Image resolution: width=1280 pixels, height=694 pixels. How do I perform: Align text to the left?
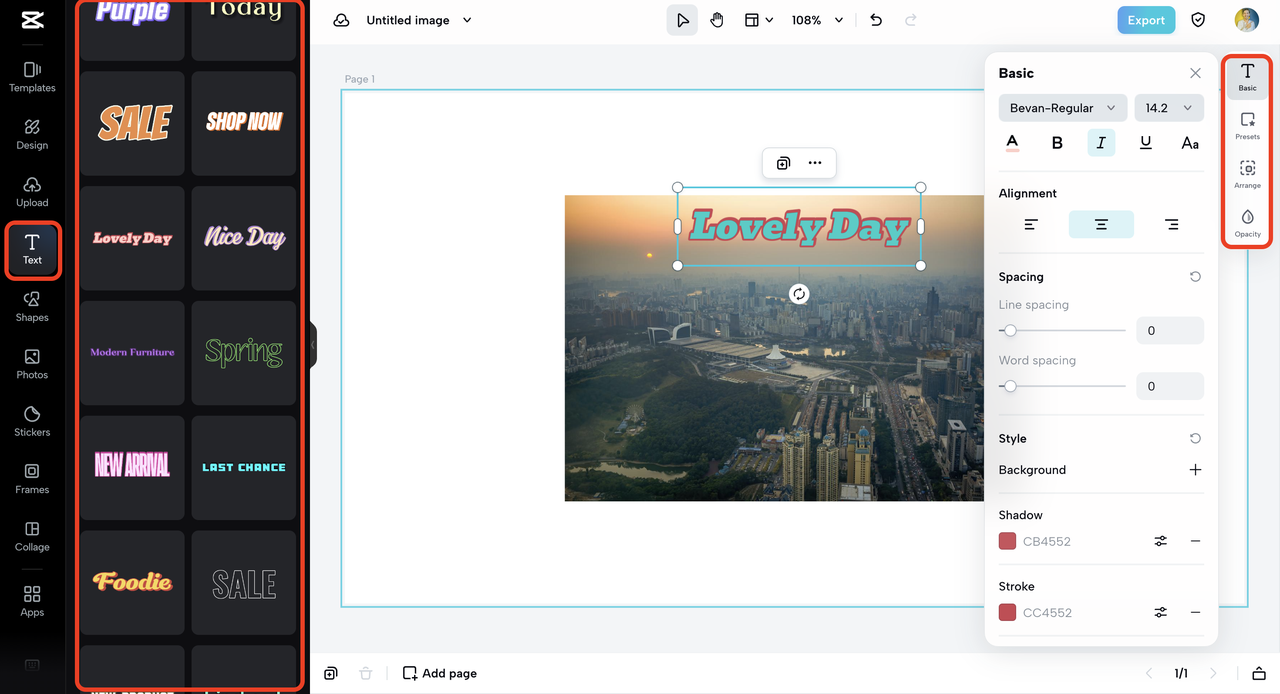[x=1031, y=225]
